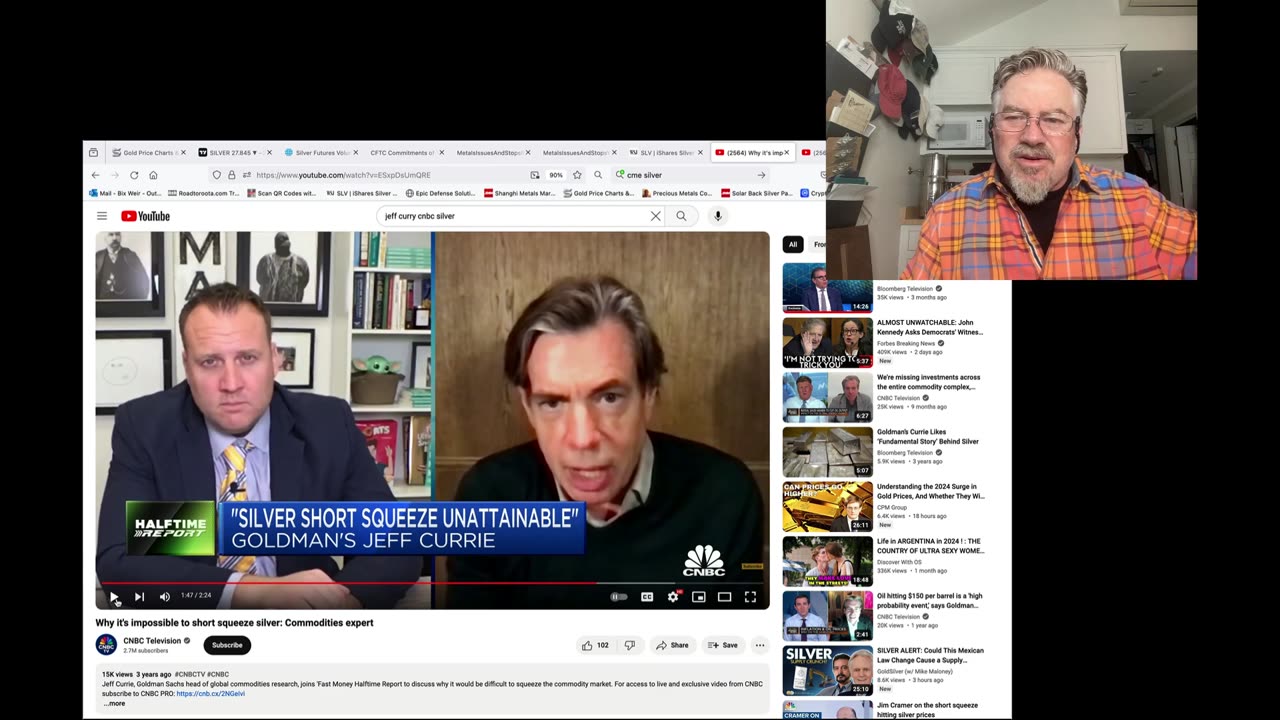Close the active YouTube tab
The height and width of the screenshot is (720, 1280).
tap(787, 153)
